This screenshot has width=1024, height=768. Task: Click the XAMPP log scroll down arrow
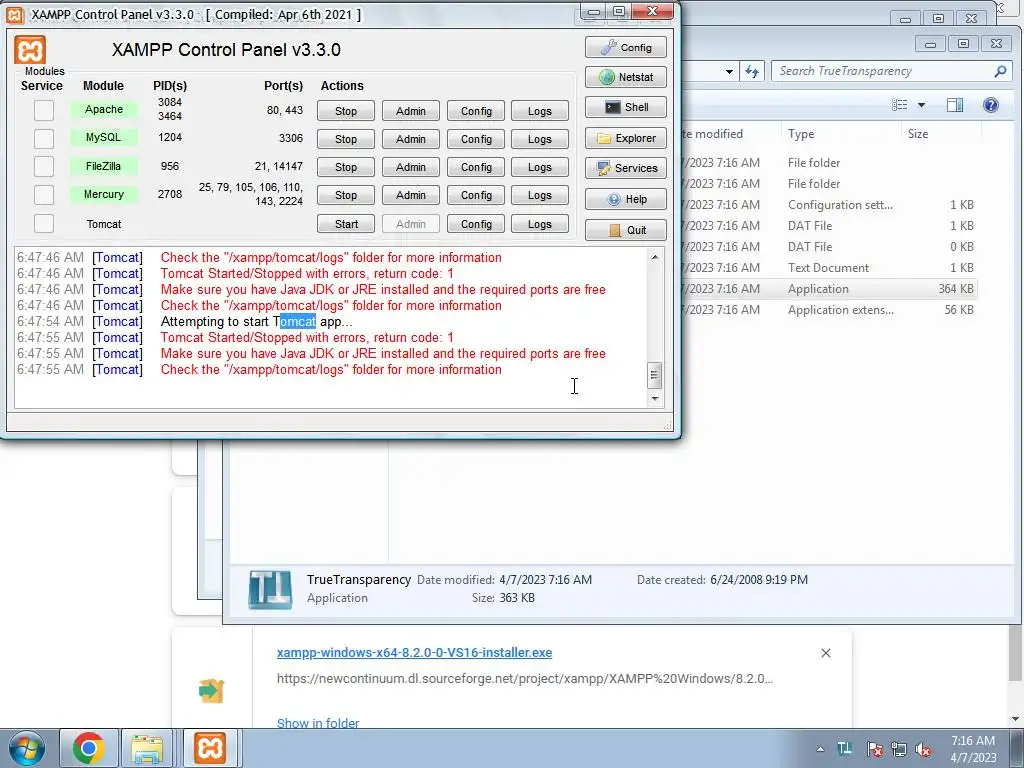655,398
